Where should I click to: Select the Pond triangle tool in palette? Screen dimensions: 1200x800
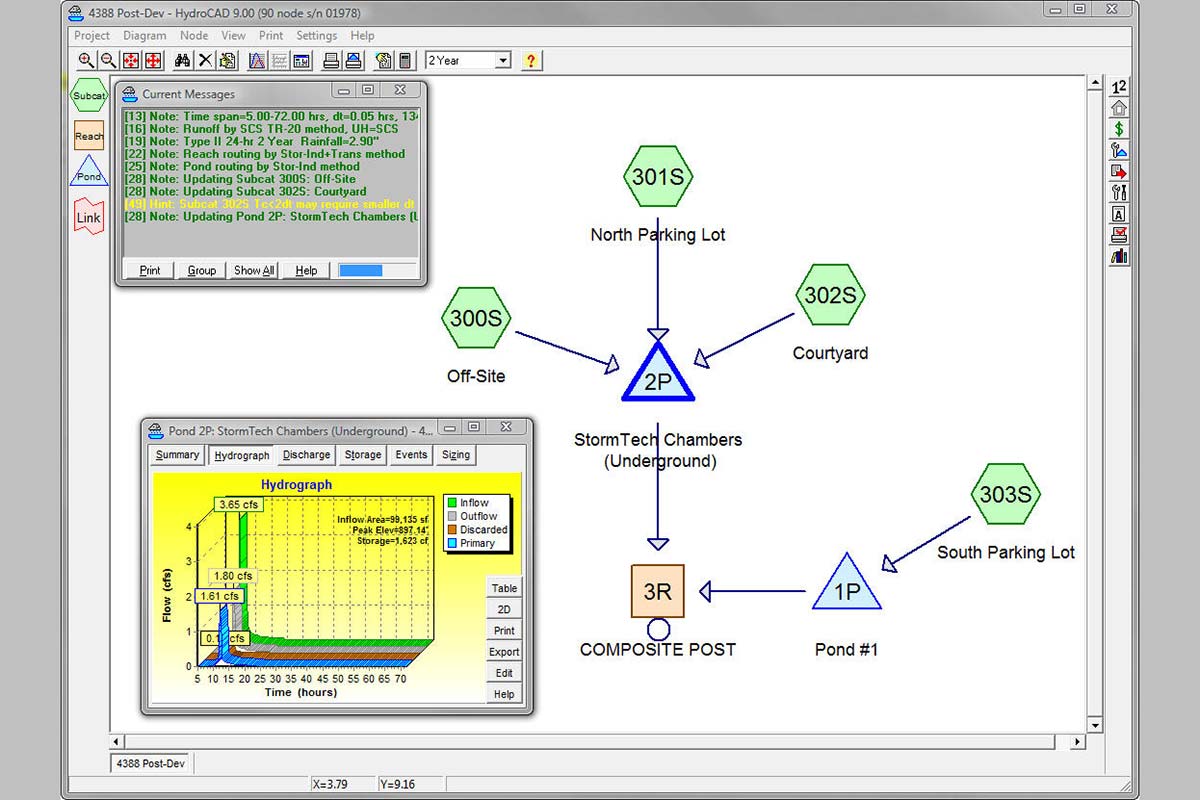click(89, 174)
